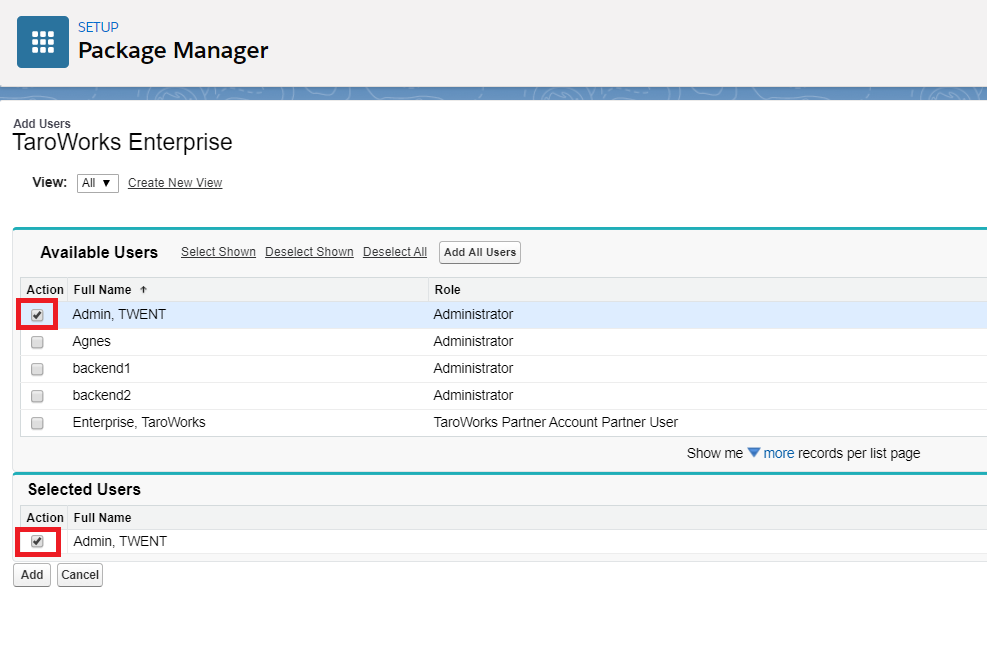Click the Add button
The image size is (987, 649).
[x=32, y=575]
